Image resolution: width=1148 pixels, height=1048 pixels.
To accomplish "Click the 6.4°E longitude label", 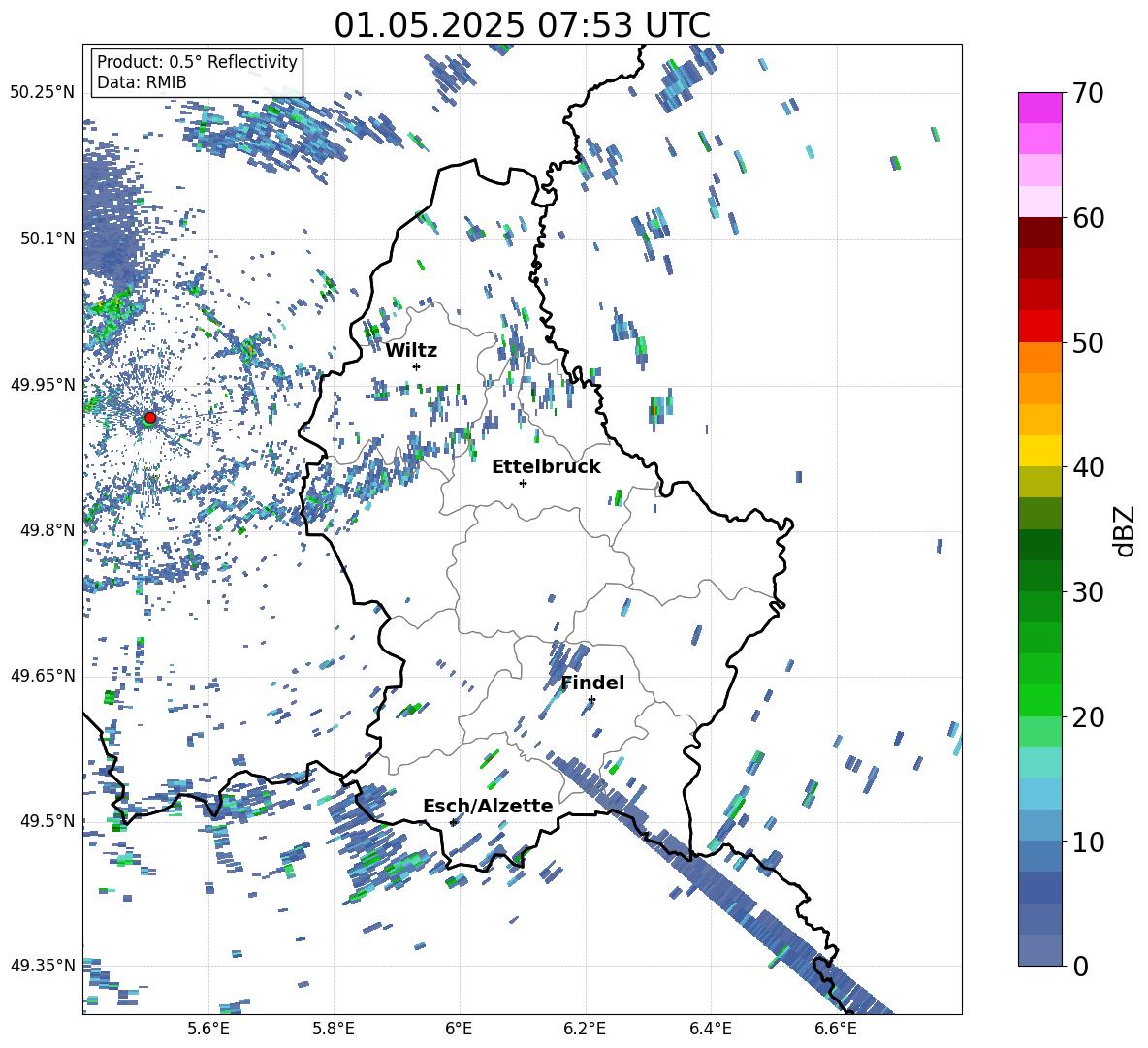I will pyautogui.click(x=710, y=1029).
